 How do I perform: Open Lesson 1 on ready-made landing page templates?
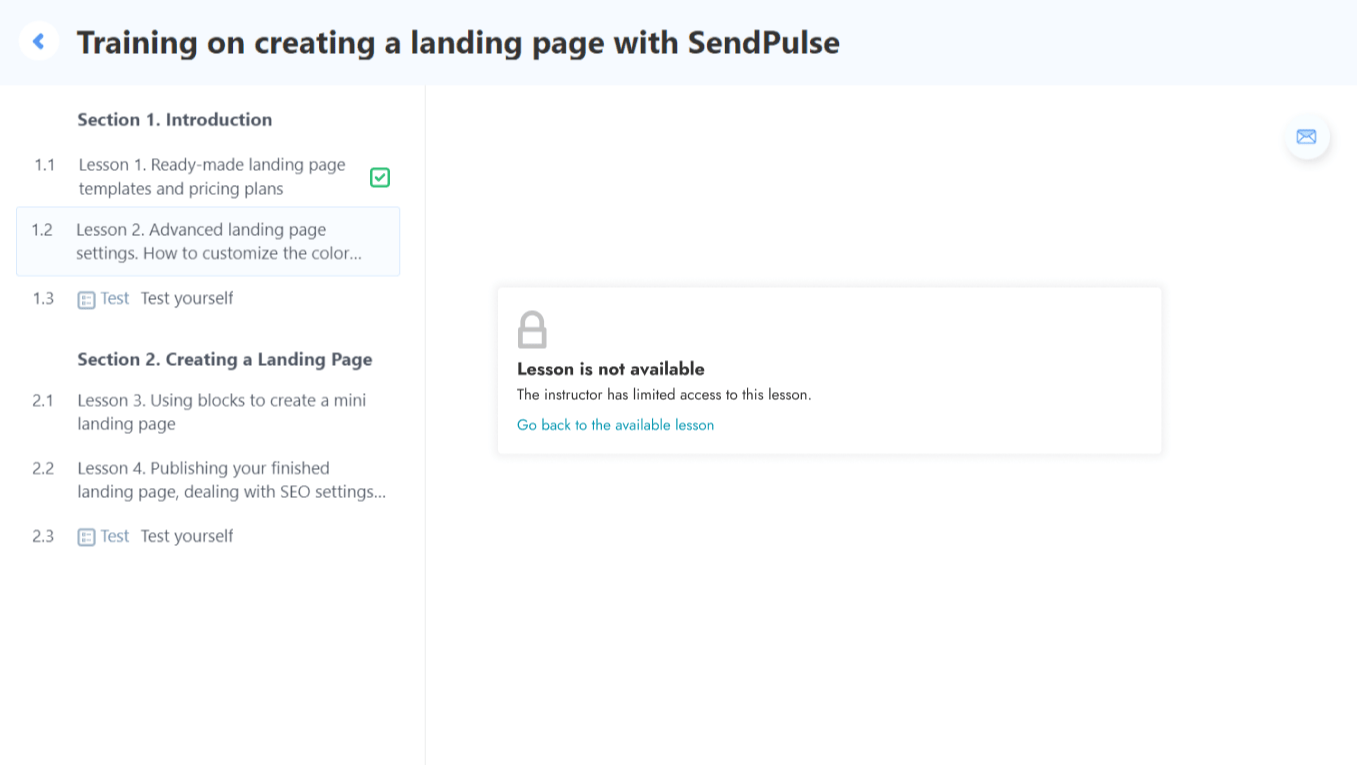tap(211, 177)
